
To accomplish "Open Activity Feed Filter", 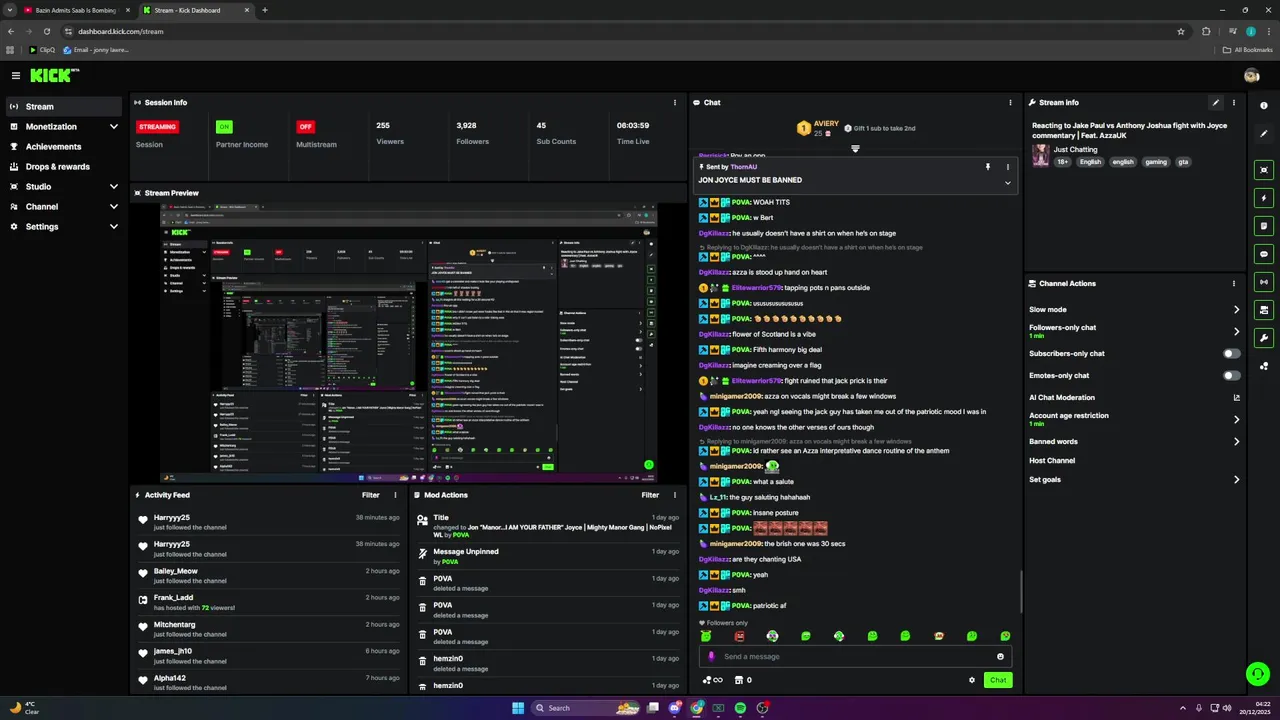I will pos(371,495).
